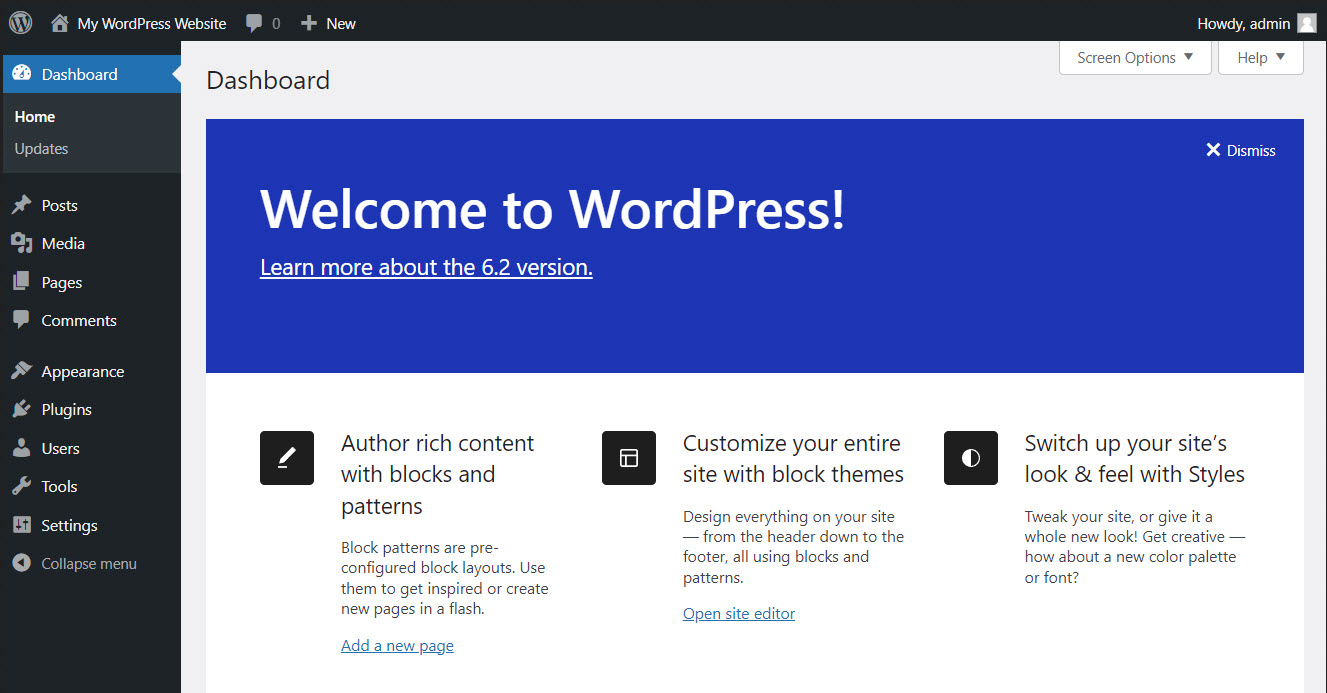
Task: Click the home icon beside site name
Action: (x=60, y=22)
